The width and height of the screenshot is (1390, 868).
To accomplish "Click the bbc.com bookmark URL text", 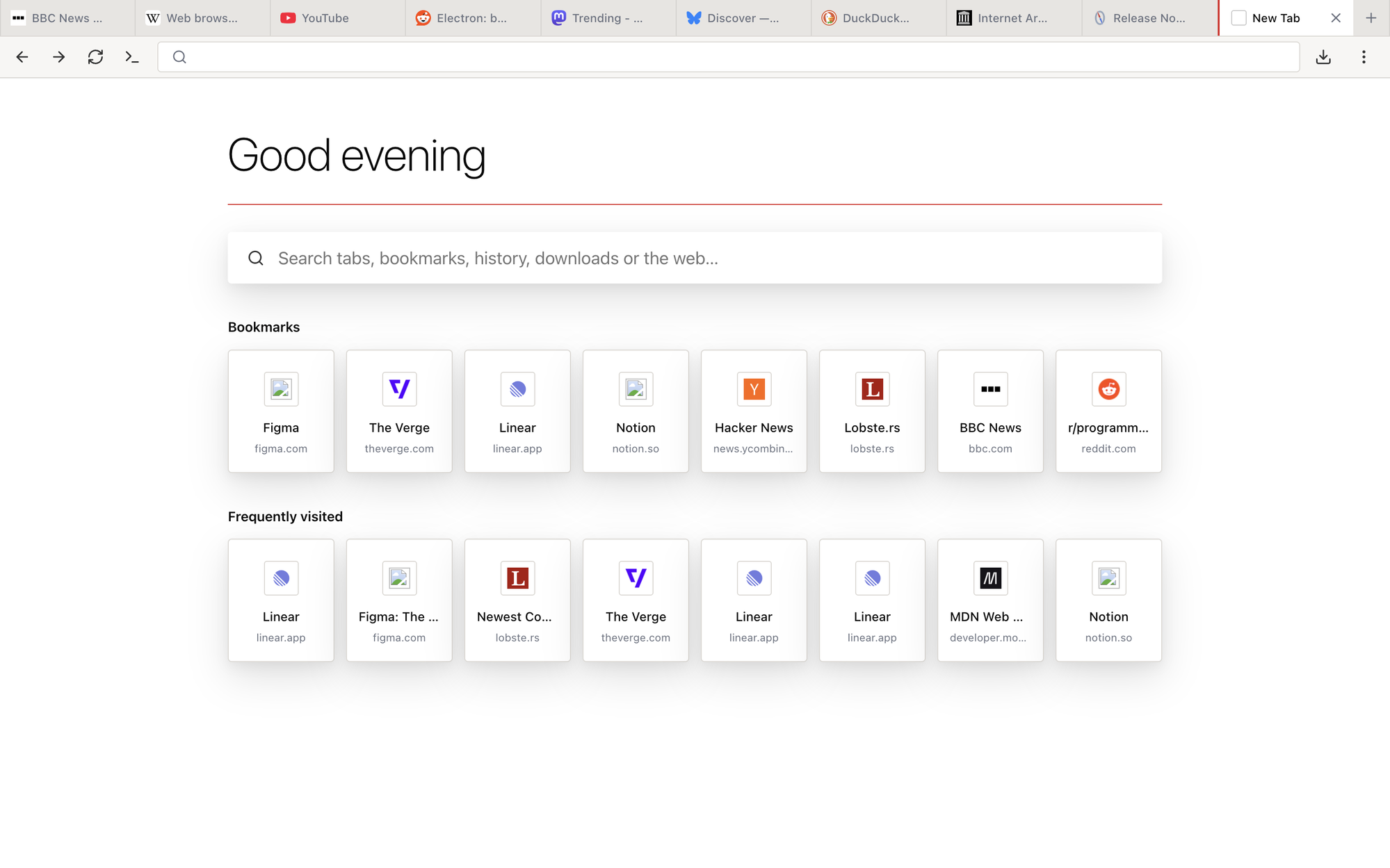I will coord(990,449).
